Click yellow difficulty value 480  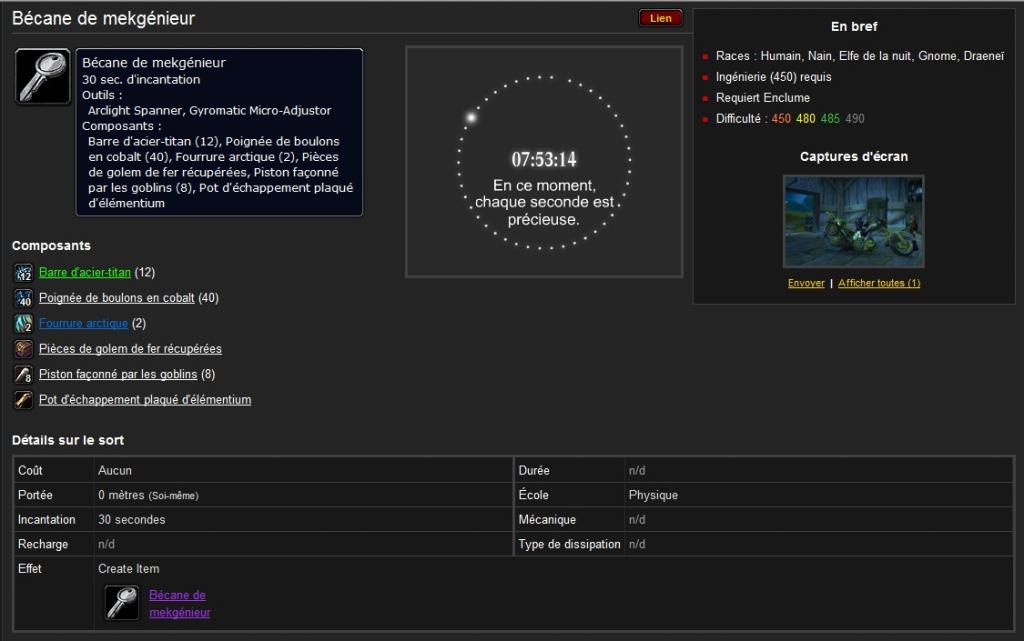tap(805, 119)
